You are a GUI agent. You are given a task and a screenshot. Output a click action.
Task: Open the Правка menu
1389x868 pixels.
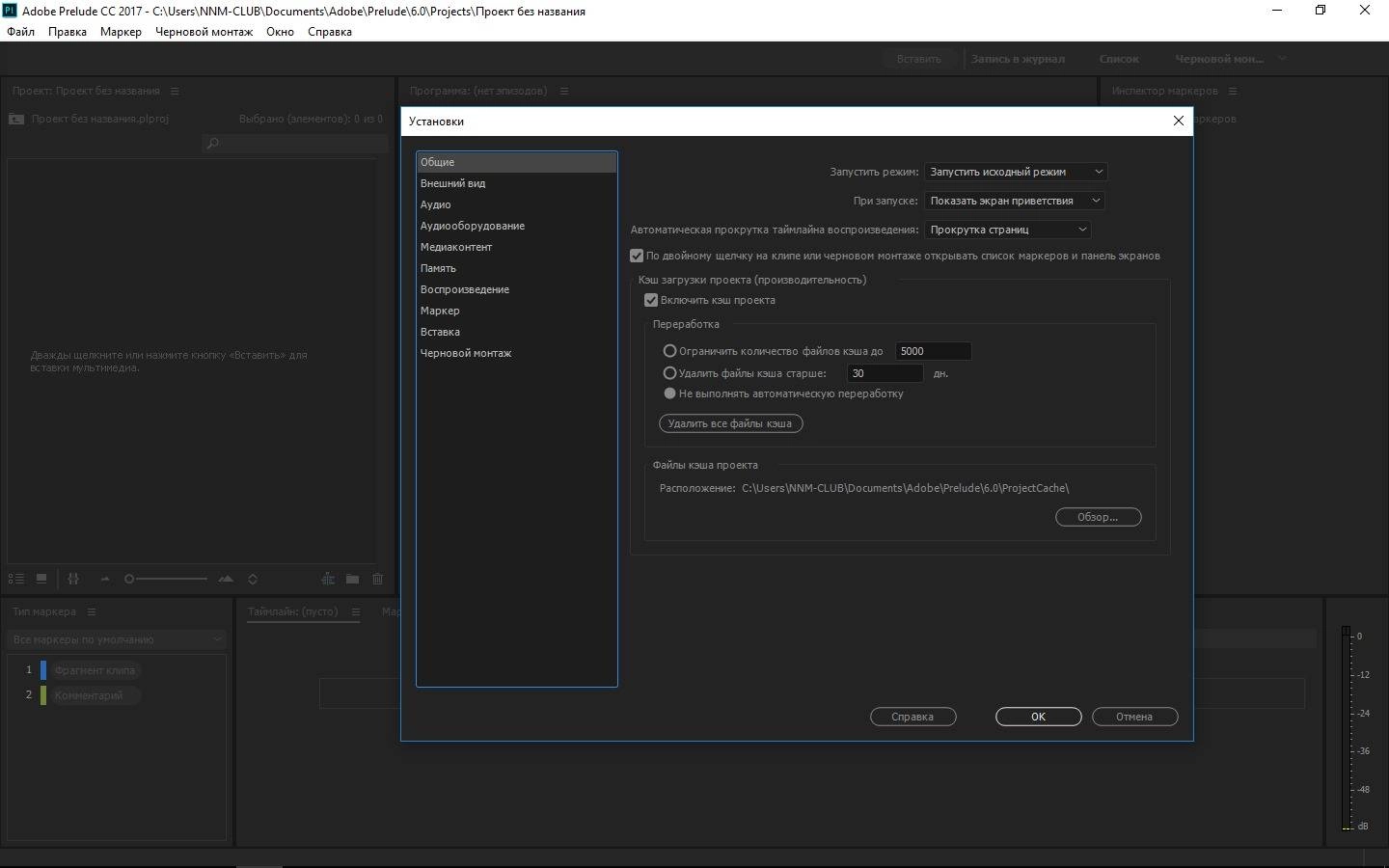pyautogui.click(x=68, y=32)
